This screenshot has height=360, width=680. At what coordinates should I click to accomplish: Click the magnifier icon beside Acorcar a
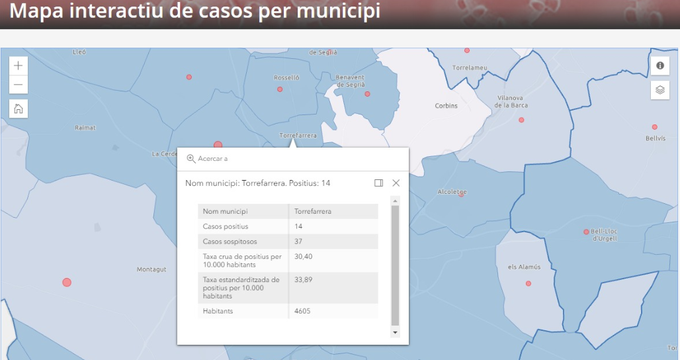(191, 159)
